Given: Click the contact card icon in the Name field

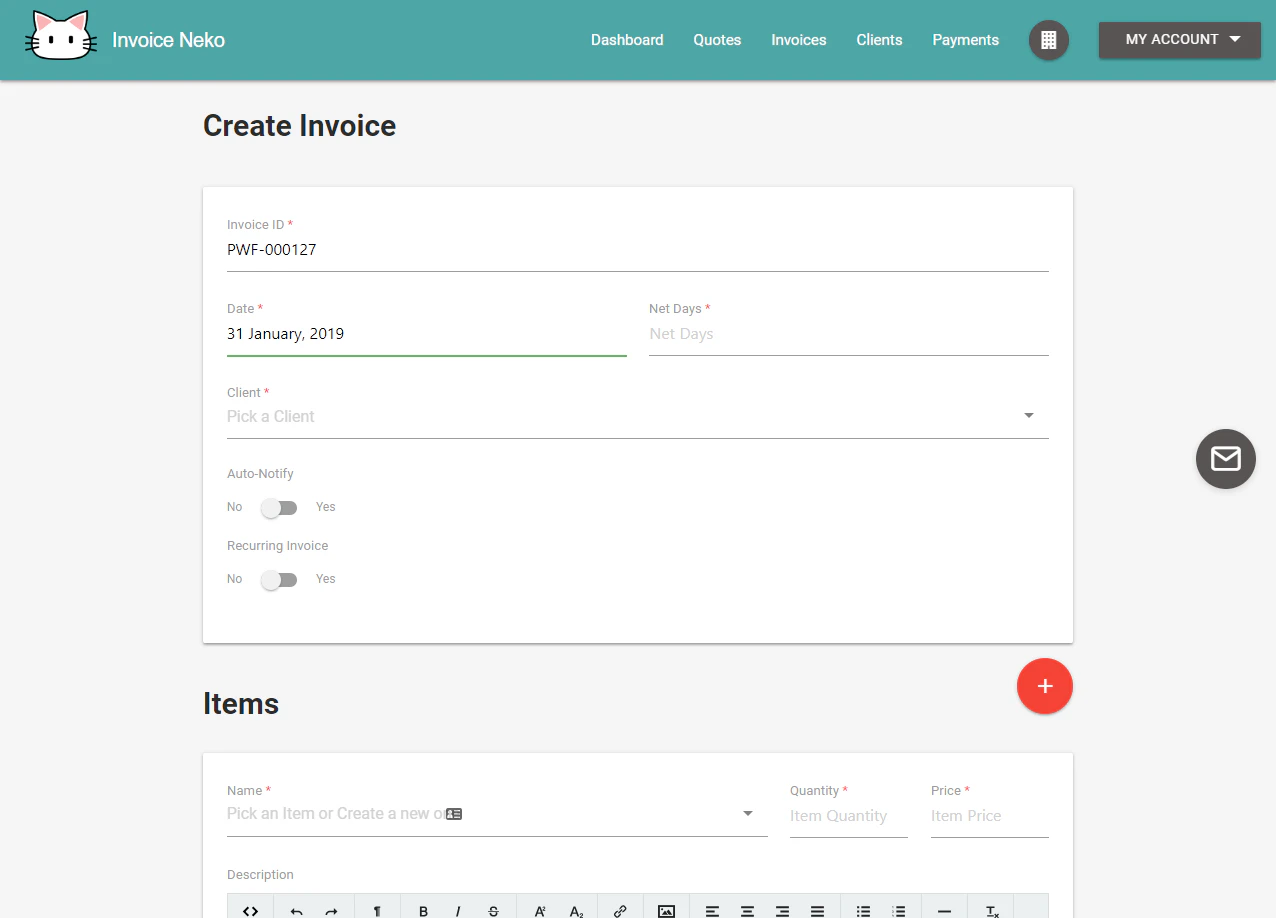Looking at the screenshot, I should pos(454,814).
